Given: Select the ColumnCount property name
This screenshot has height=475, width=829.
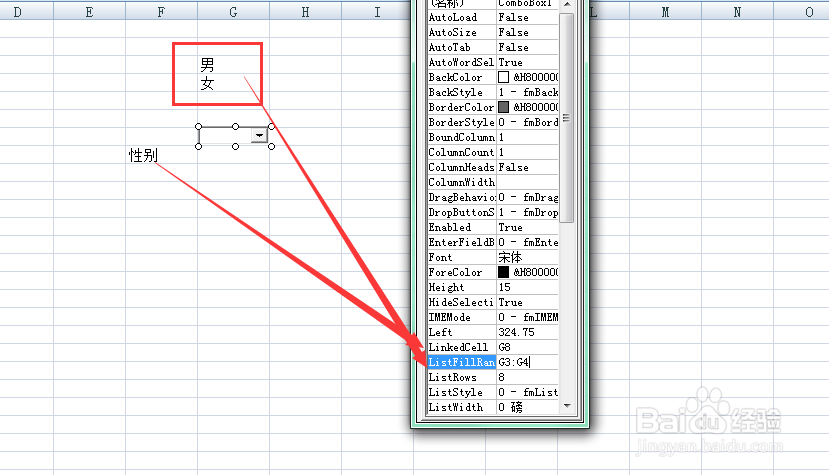Looking at the screenshot, I should (462, 152).
